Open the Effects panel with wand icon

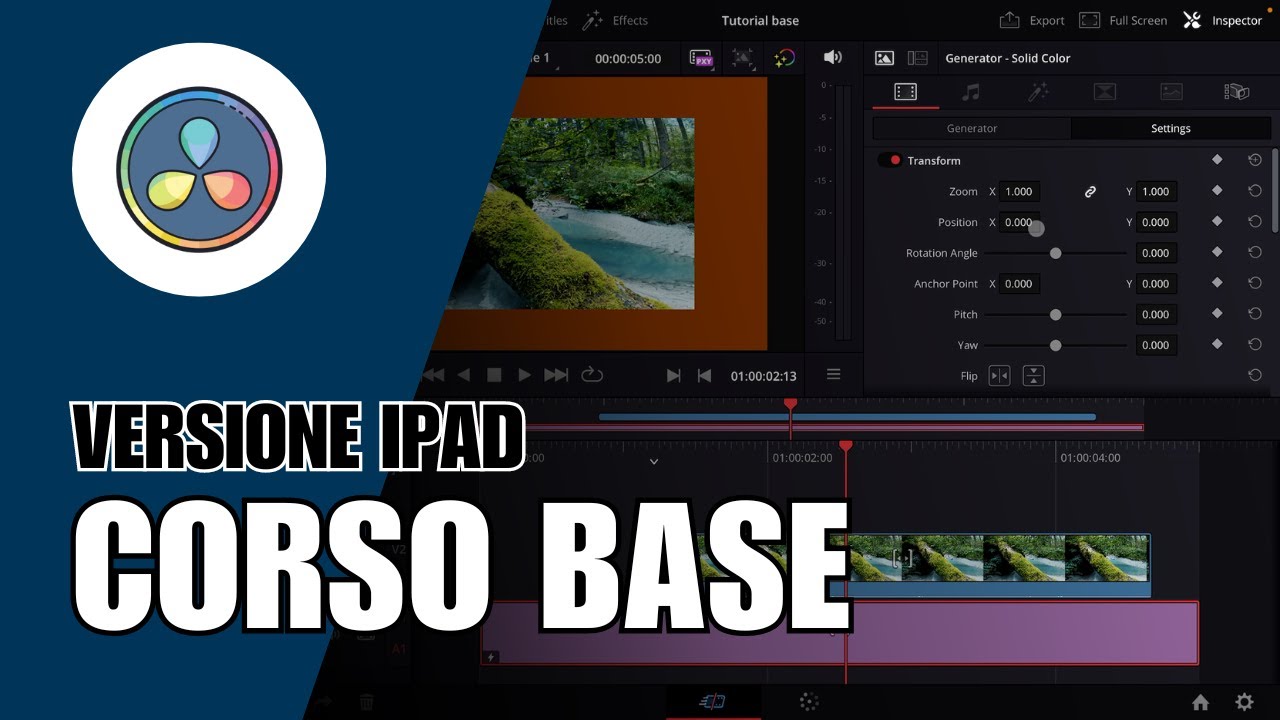(614, 20)
